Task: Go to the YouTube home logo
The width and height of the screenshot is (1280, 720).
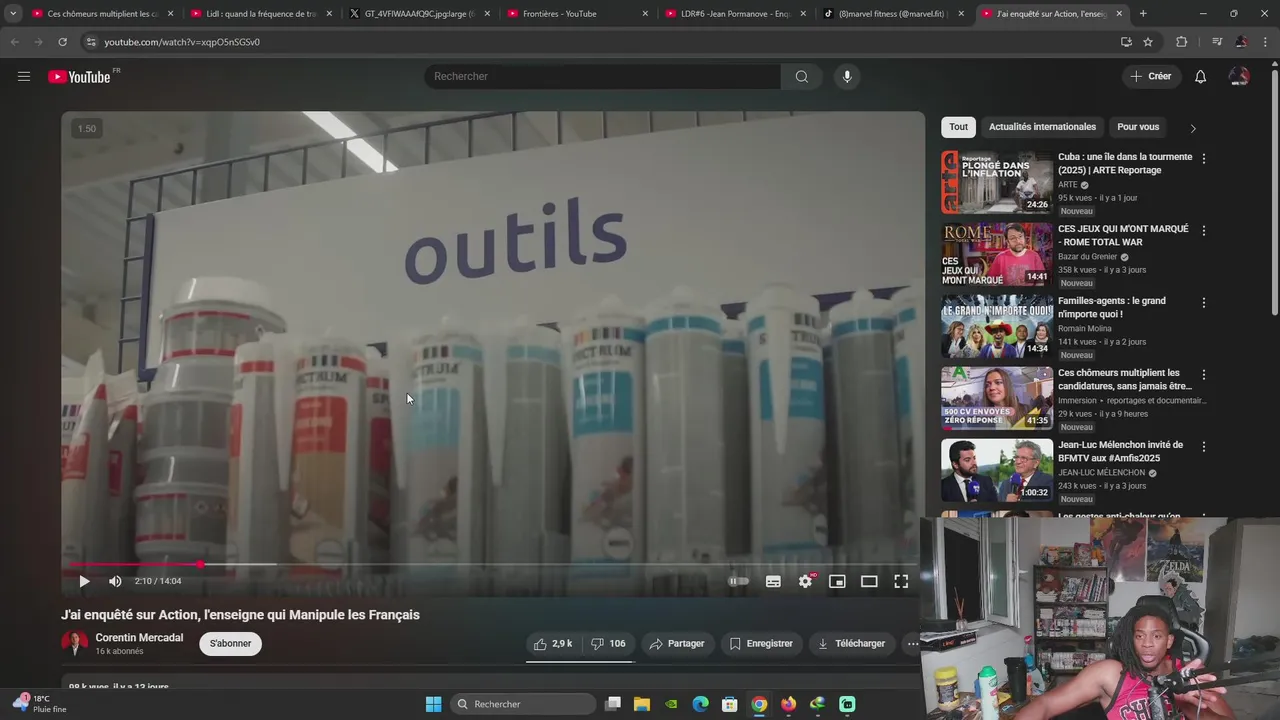Action: (x=79, y=77)
